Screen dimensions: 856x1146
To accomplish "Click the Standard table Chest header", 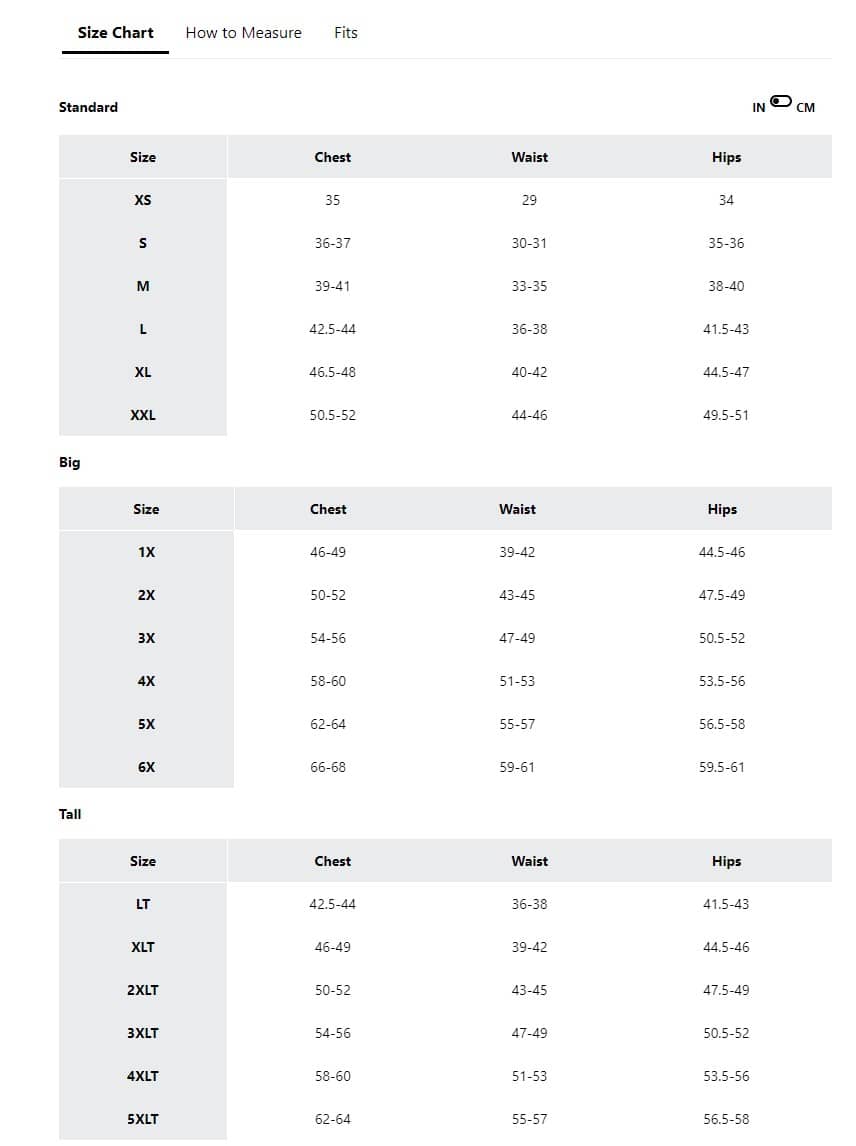I will [332, 157].
